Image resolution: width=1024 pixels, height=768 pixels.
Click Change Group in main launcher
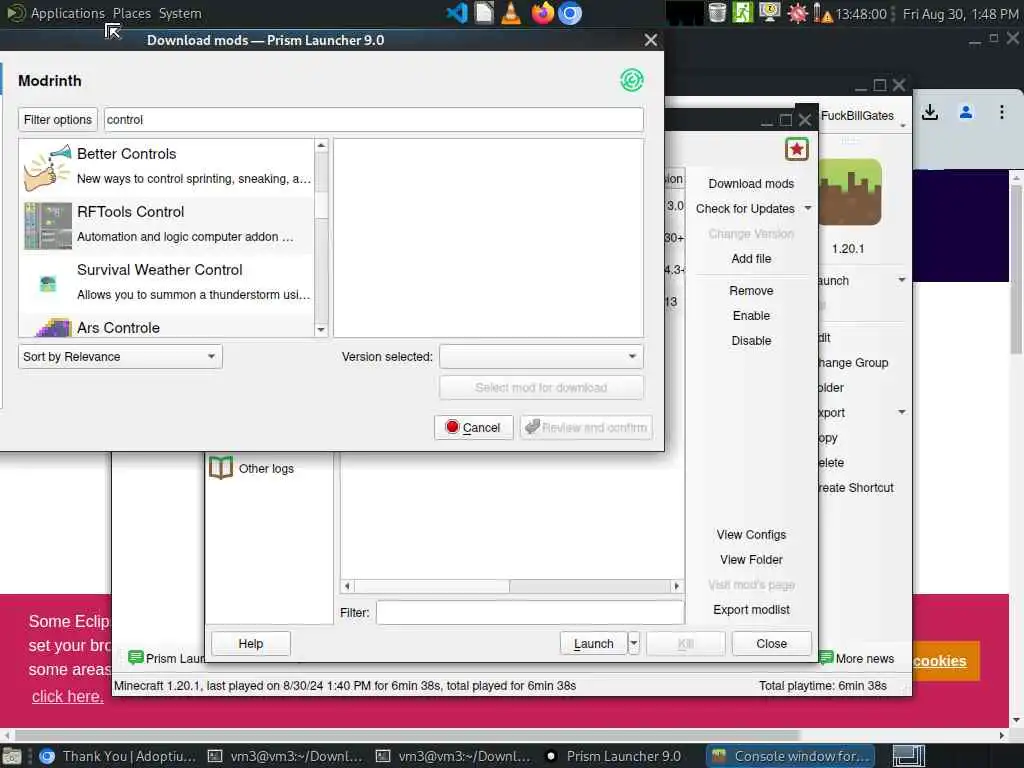(854, 362)
